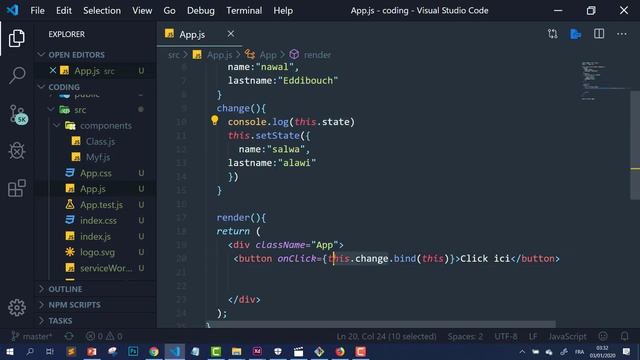Screen dimensions: 640x360
Task: Open the Debug view with bug icon
Action: tap(17, 151)
